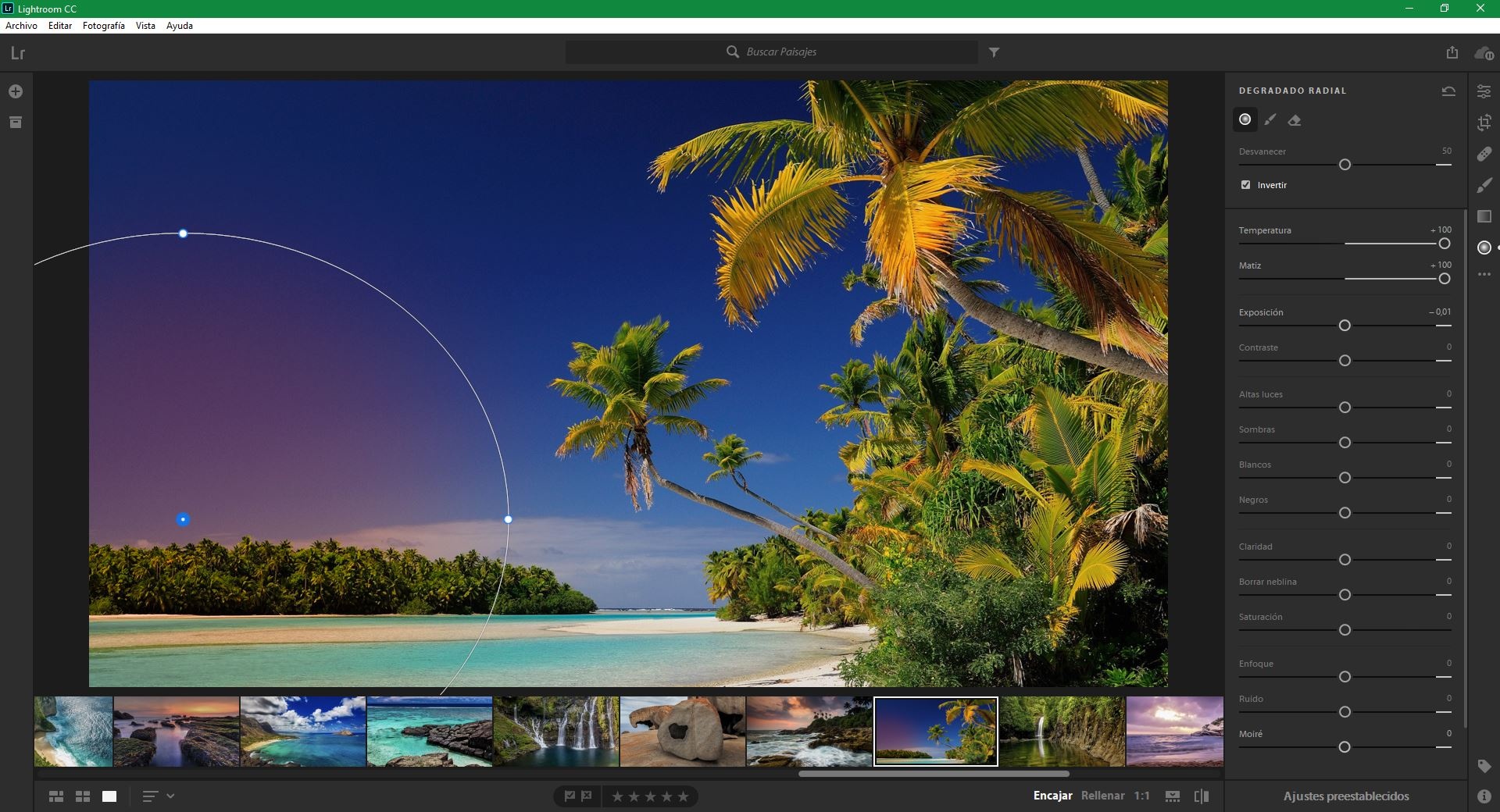Select the Radial gradient tool in right strip
Viewport: 1500px width, 812px height.
pos(1484,248)
